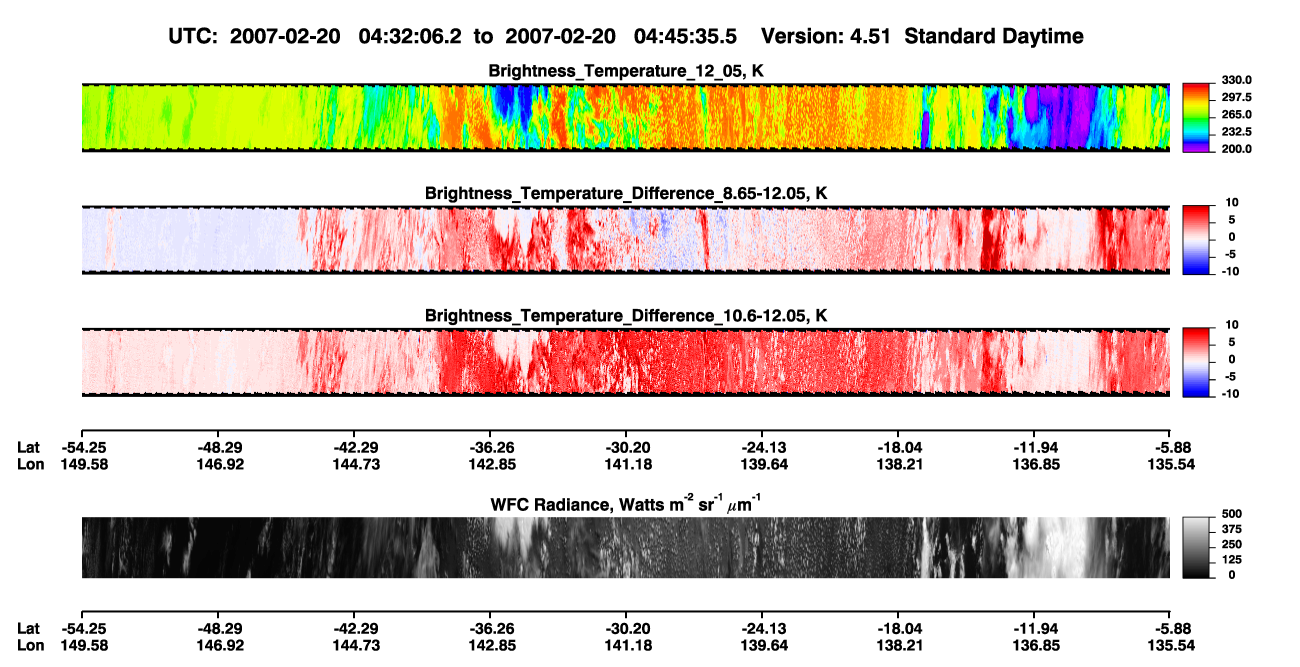Click the 10.6-12.05 temperature difference image strip
The image size is (1300, 667).
tap(625, 362)
